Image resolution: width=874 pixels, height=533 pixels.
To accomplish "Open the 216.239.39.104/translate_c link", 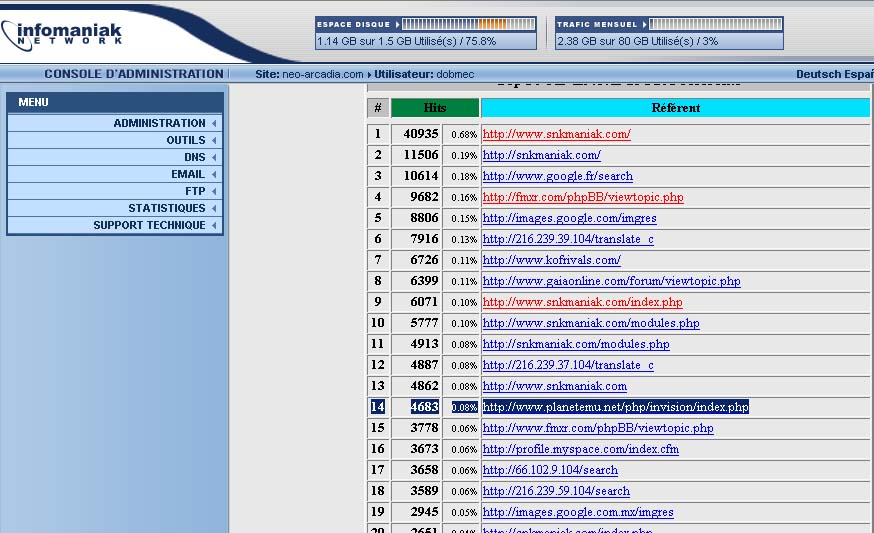I will [568, 239].
